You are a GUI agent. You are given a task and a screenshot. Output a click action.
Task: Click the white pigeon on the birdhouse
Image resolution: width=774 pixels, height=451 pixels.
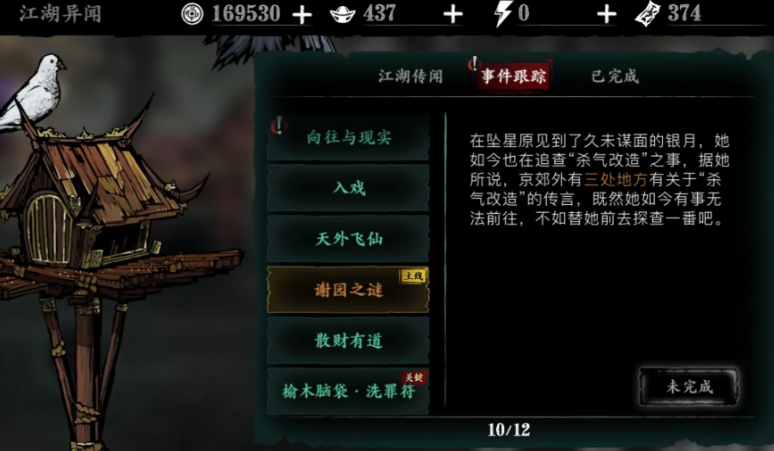coord(35,91)
